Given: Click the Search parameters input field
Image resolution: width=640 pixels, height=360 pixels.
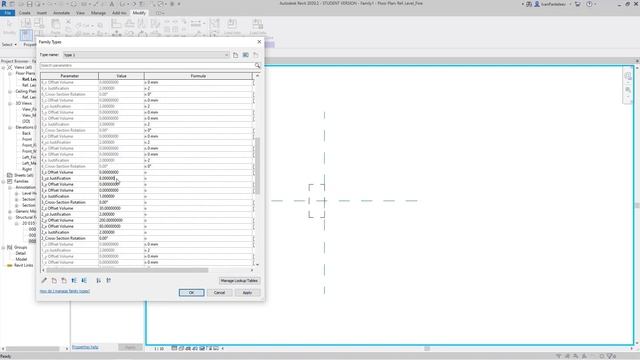Looking at the screenshot, I should 147,65.
